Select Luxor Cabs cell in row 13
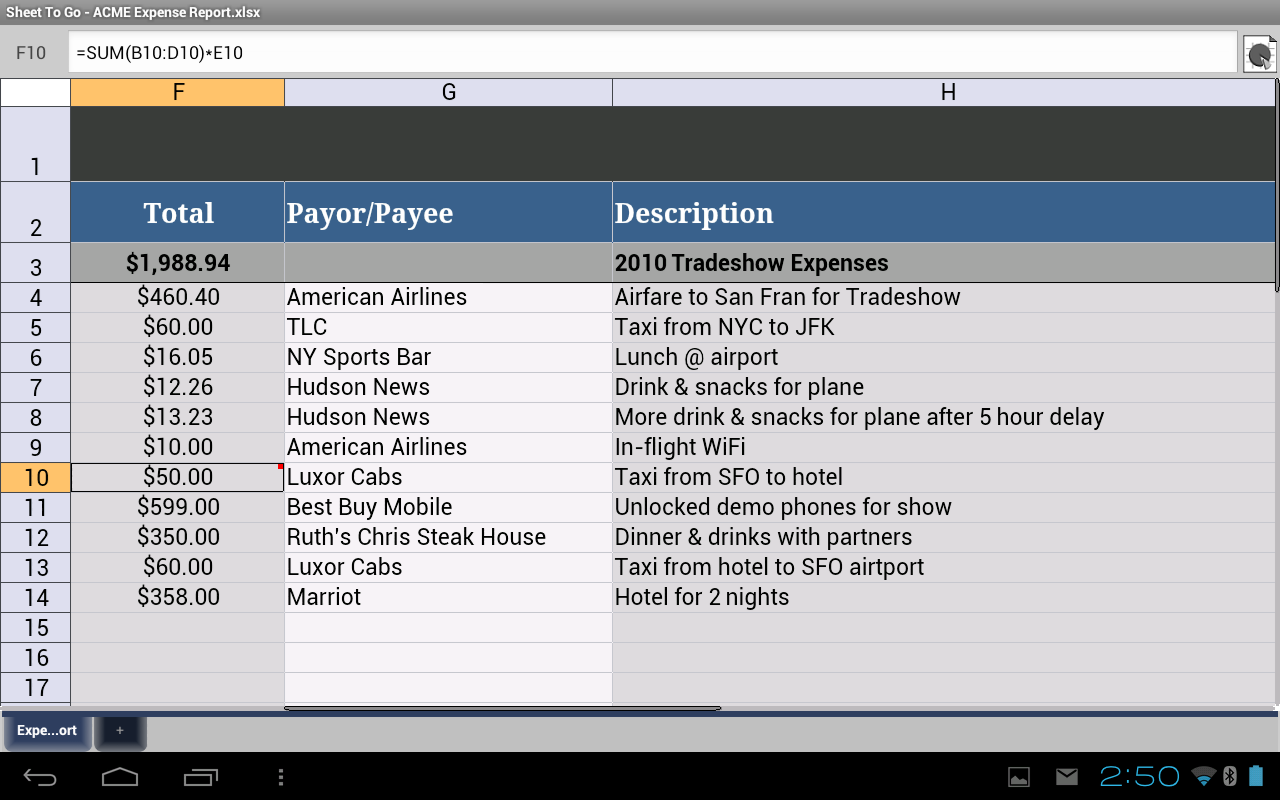Image resolution: width=1280 pixels, height=800 pixels. pos(448,567)
